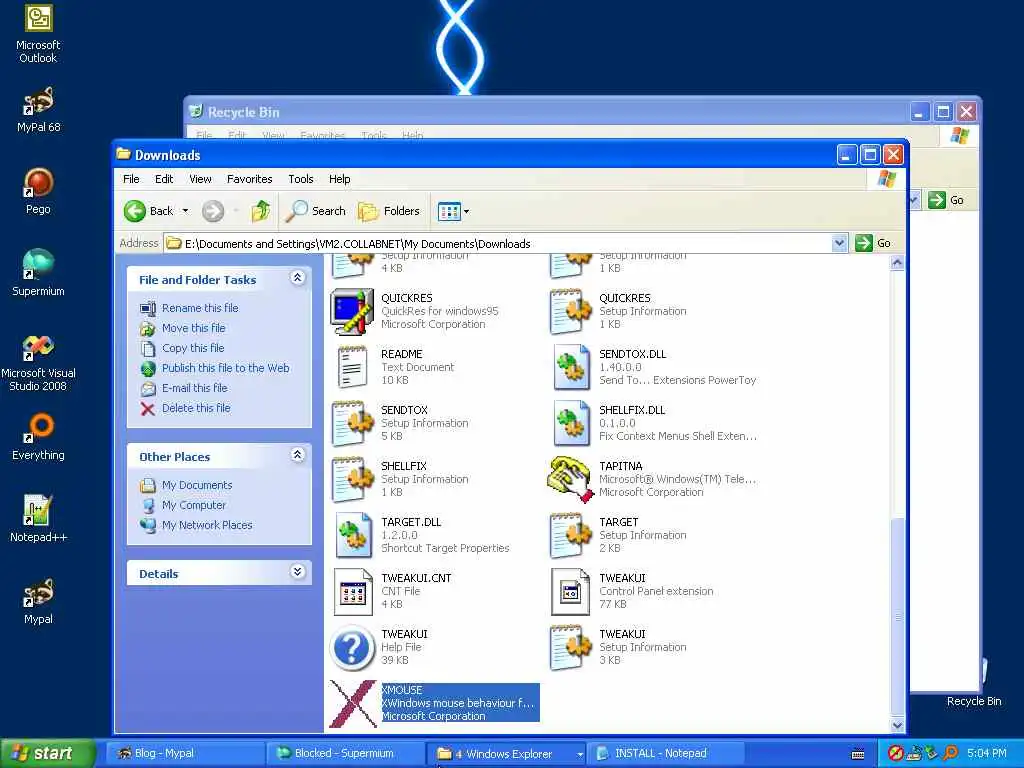Screen dimensions: 1024x768
Task: Click E-mail this file link
Action: click(195, 388)
